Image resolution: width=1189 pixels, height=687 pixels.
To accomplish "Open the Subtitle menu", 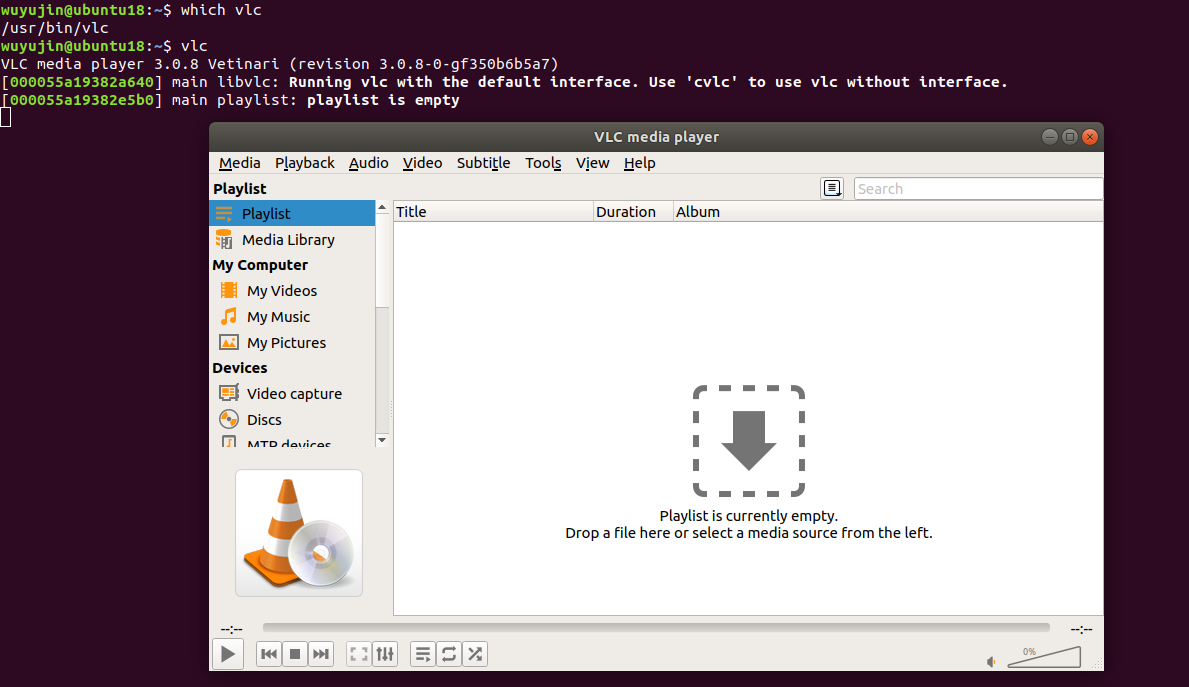I will 483,162.
